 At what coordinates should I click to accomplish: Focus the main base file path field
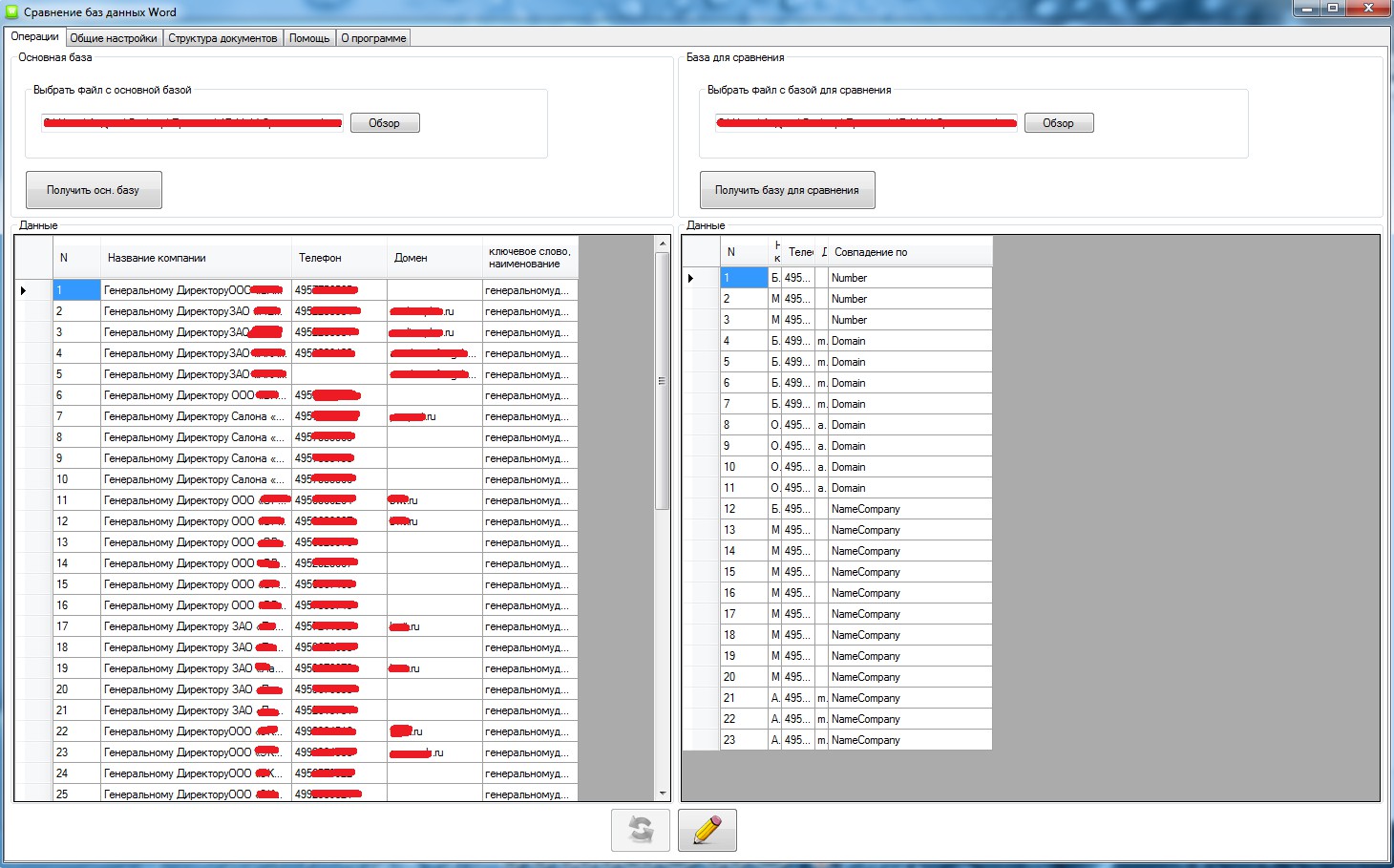click(192, 123)
